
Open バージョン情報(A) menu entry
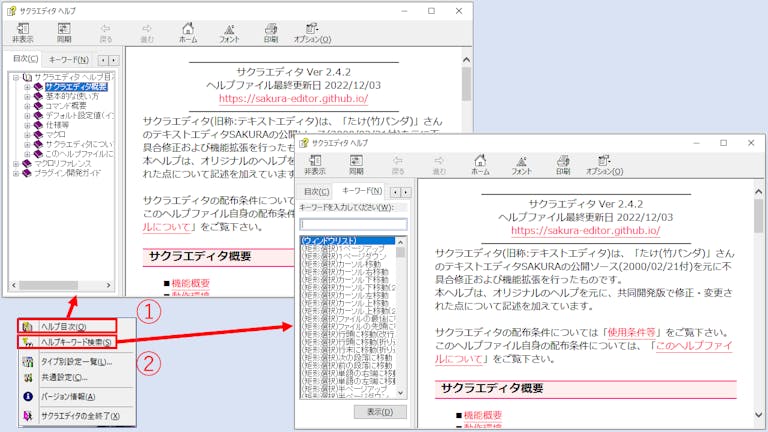[x=76, y=397]
